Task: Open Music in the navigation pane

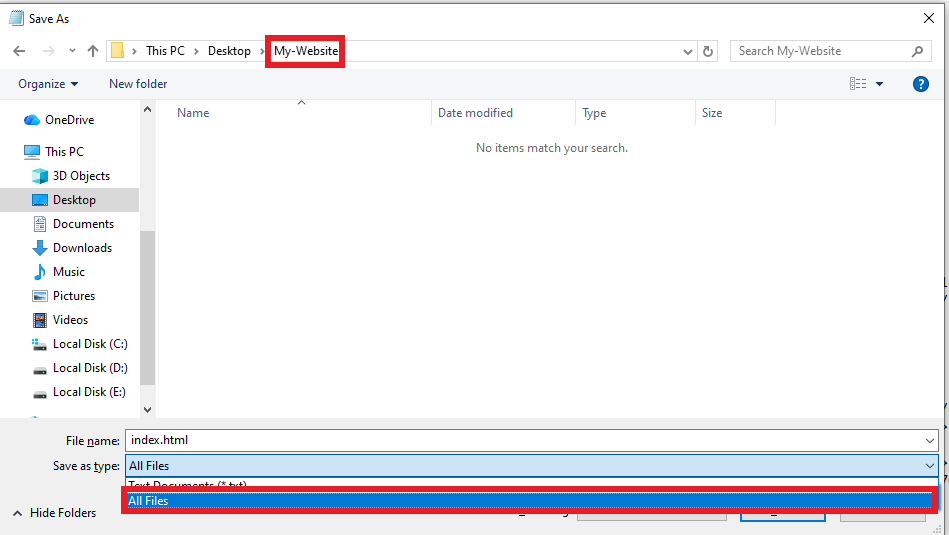Action: click(x=68, y=272)
